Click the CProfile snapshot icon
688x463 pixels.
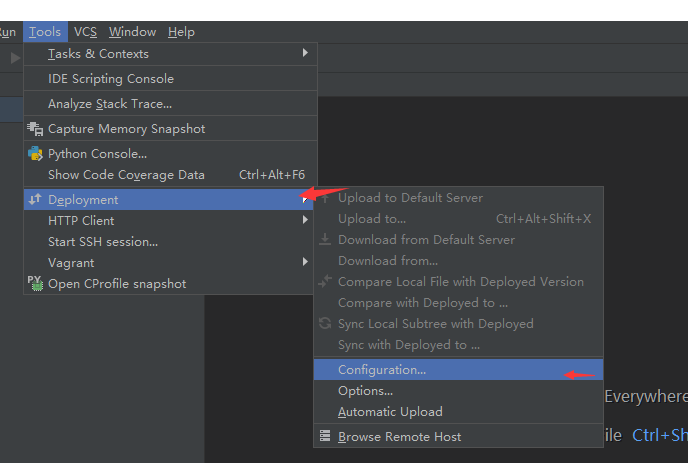pos(35,284)
